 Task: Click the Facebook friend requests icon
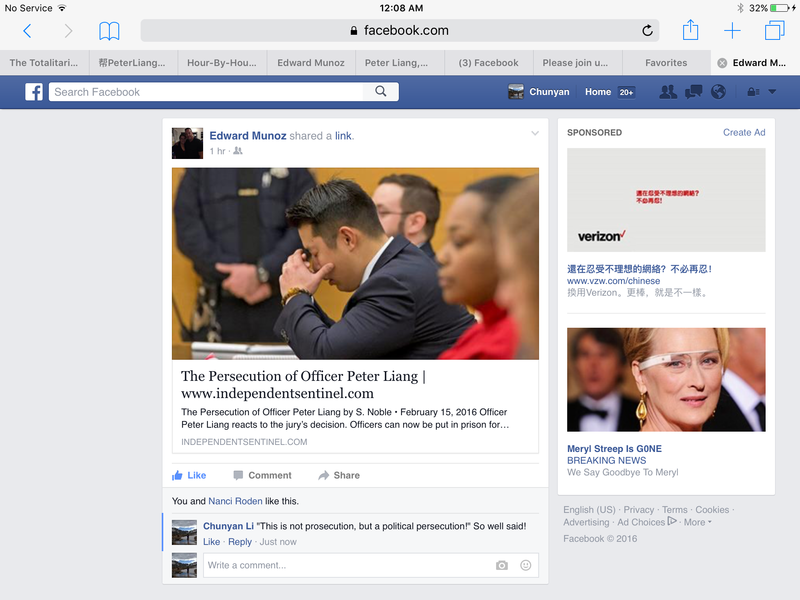(667, 92)
